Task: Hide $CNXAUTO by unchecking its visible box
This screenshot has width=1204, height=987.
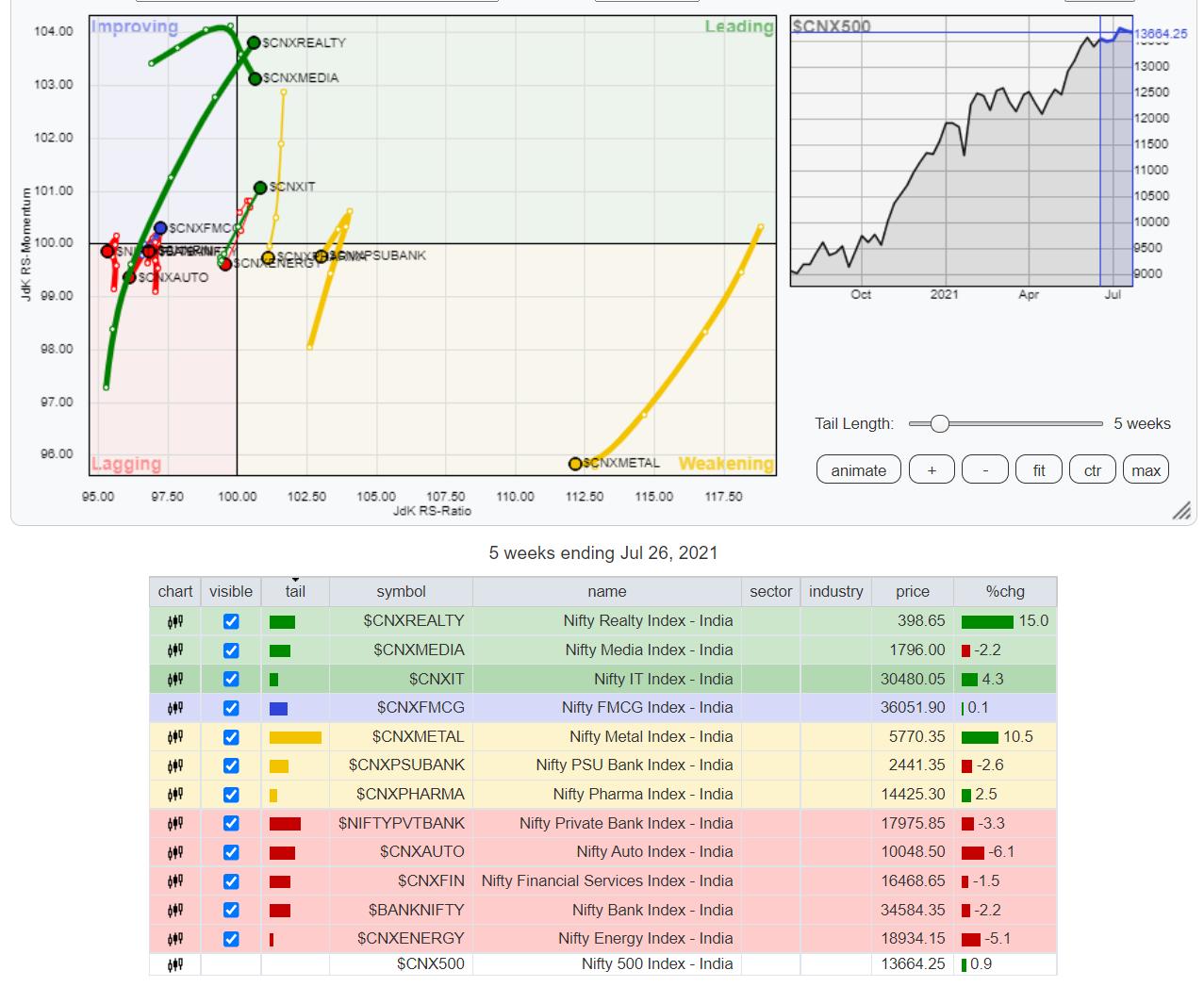Action: coord(231,852)
